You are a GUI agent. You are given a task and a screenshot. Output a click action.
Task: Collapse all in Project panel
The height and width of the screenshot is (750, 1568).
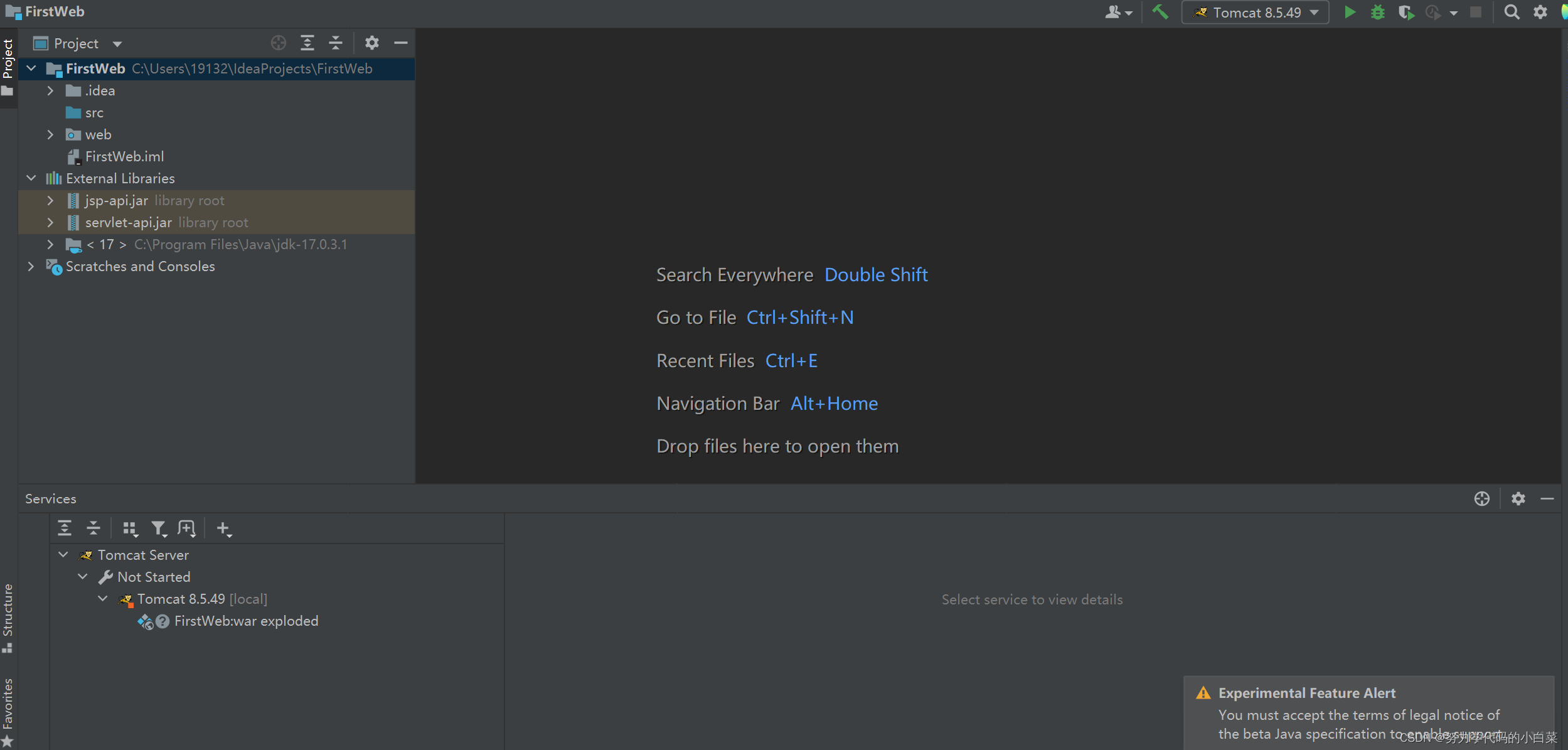click(336, 43)
